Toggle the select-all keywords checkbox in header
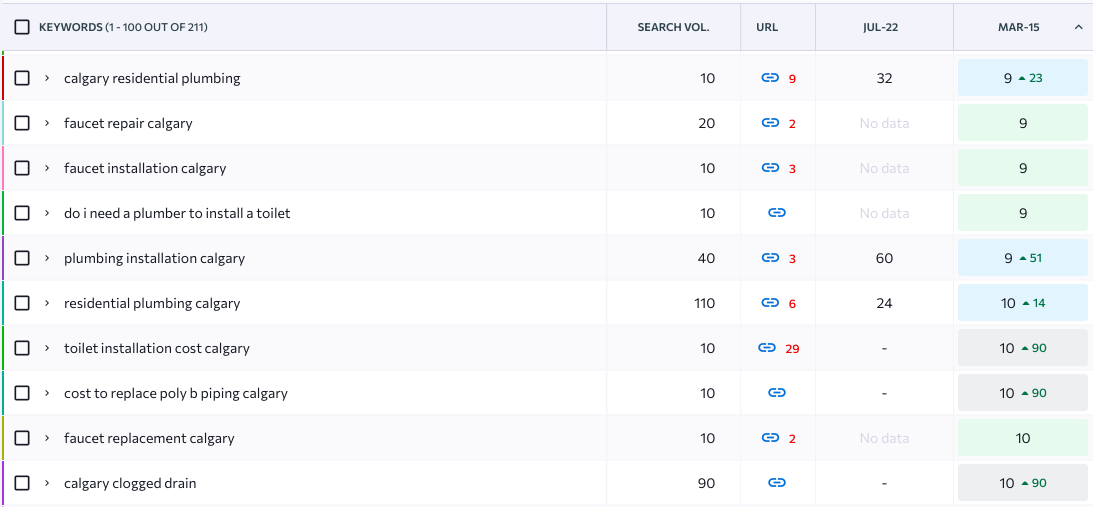This screenshot has height=507, width=1093. (22, 27)
